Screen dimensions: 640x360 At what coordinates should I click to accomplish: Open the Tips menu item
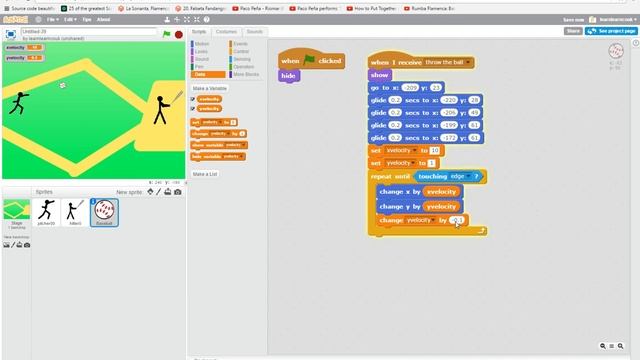coord(87,19)
